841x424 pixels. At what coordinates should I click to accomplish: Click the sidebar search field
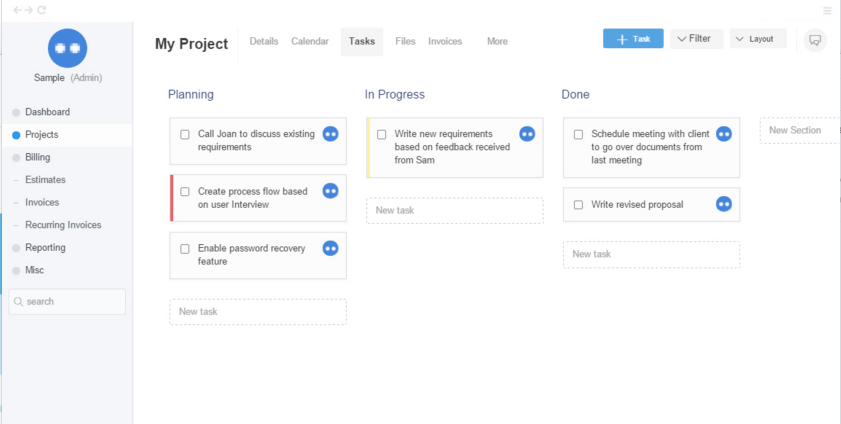(68, 301)
